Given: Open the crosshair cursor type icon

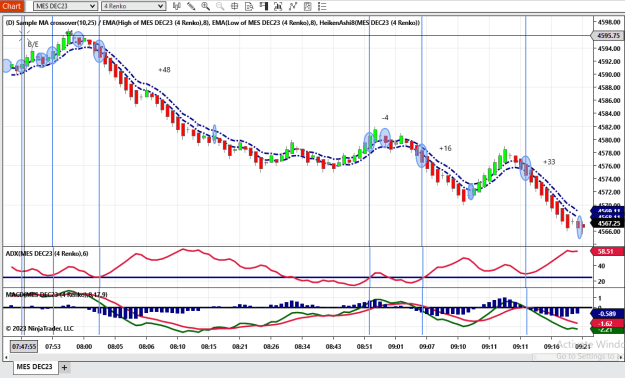Looking at the screenshot, I should coord(234,6).
